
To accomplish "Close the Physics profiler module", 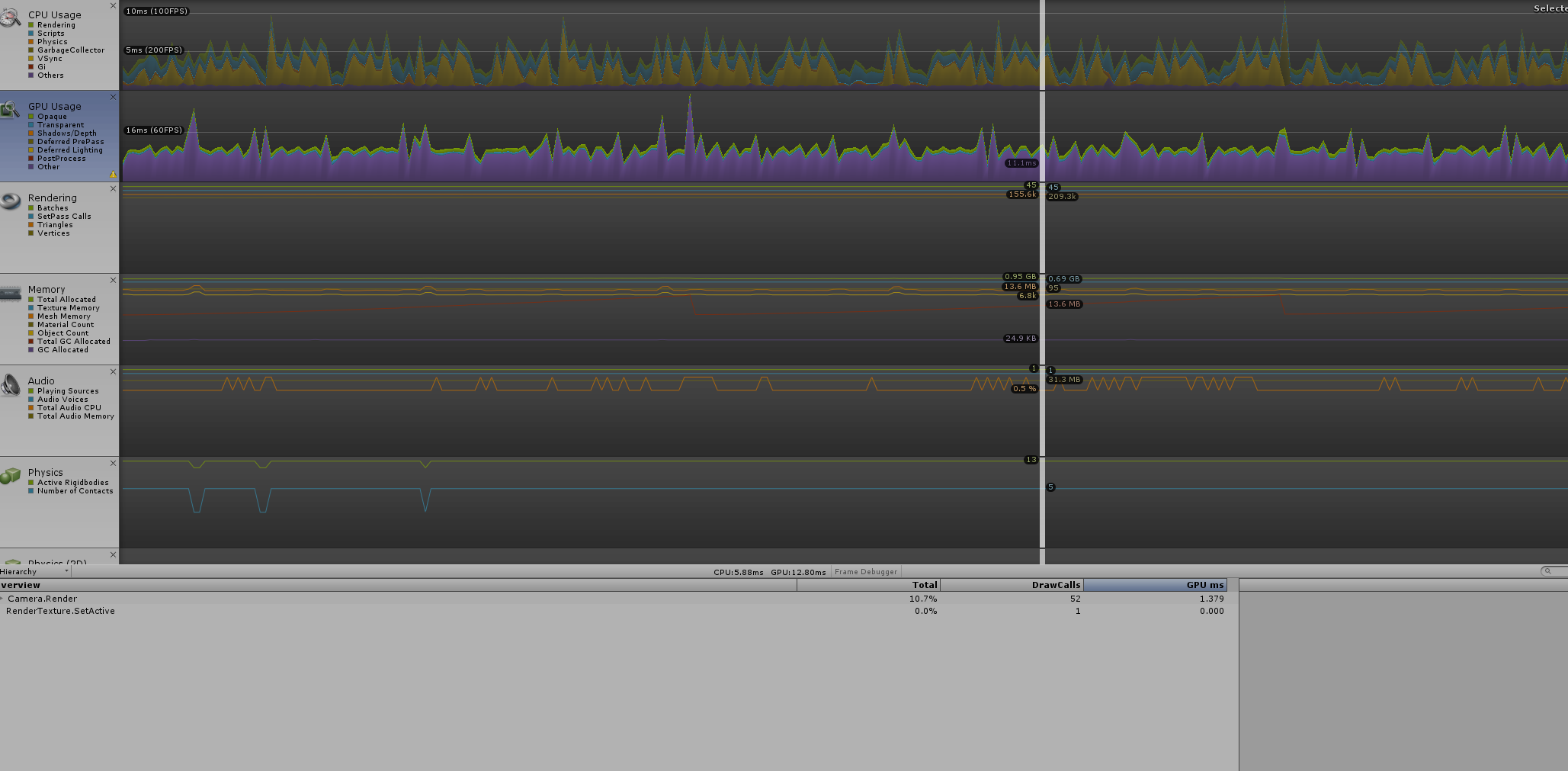I will (113, 464).
